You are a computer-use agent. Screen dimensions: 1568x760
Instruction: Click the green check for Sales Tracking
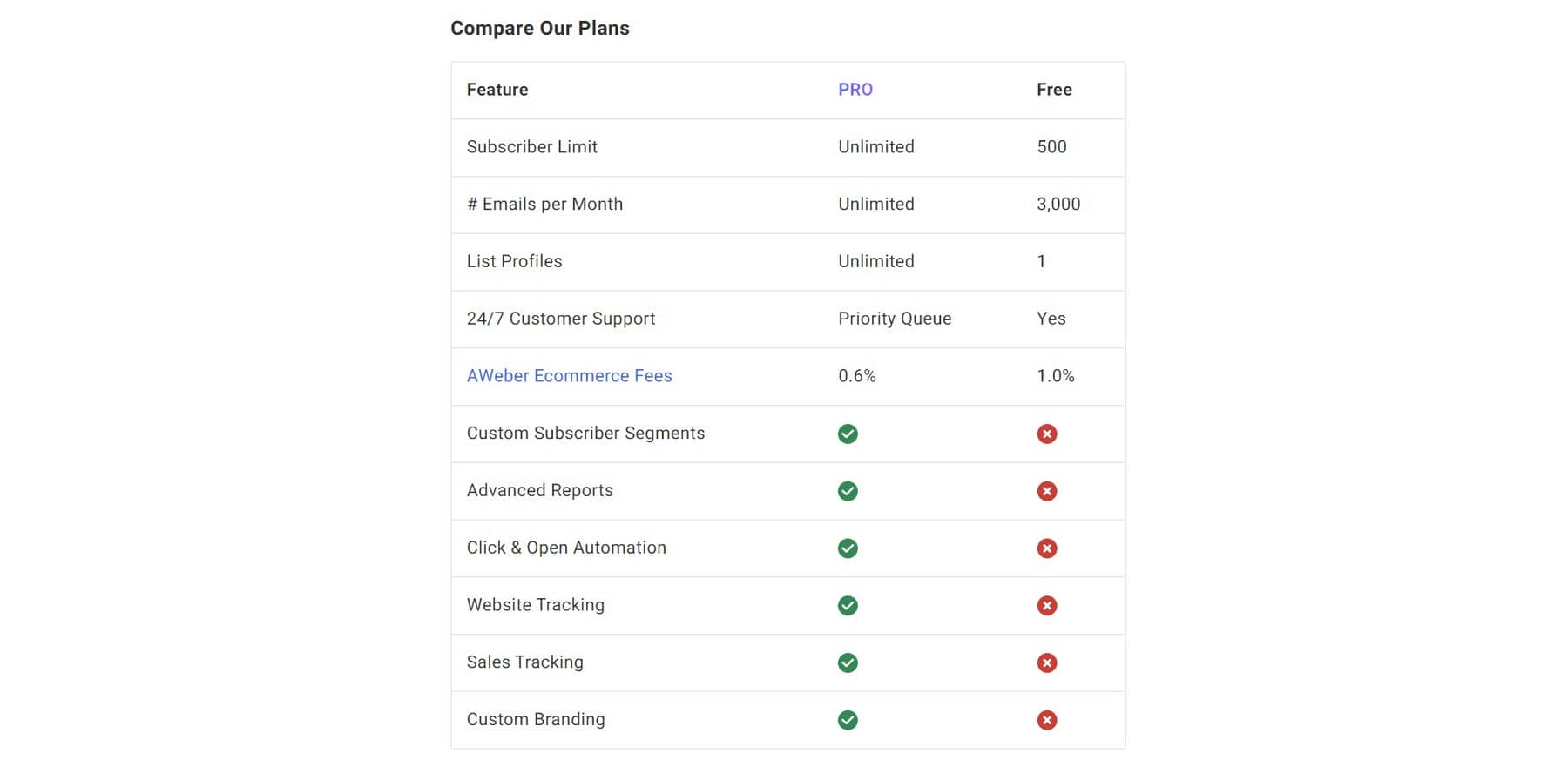tap(848, 662)
